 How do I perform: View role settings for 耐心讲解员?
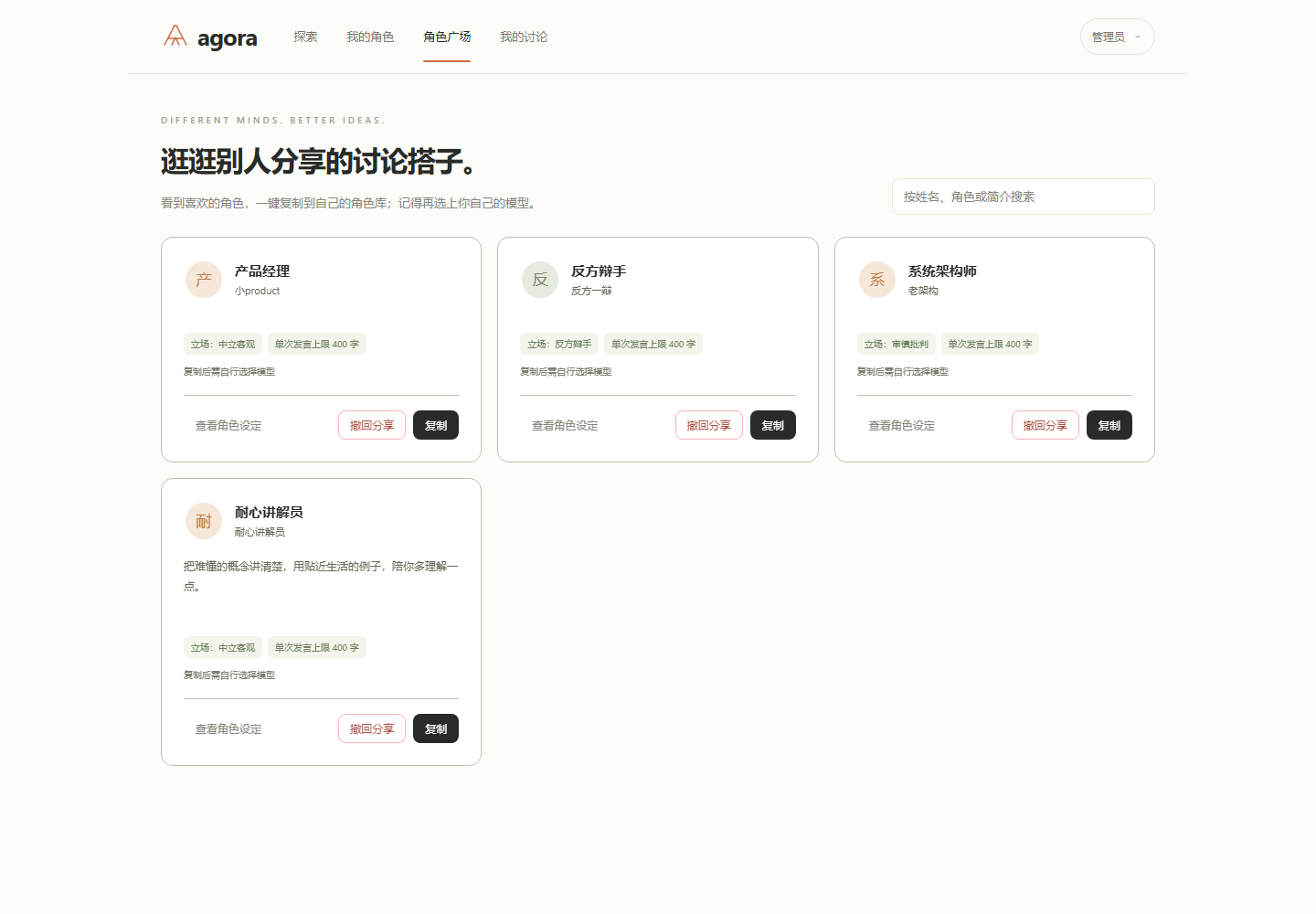pos(228,728)
